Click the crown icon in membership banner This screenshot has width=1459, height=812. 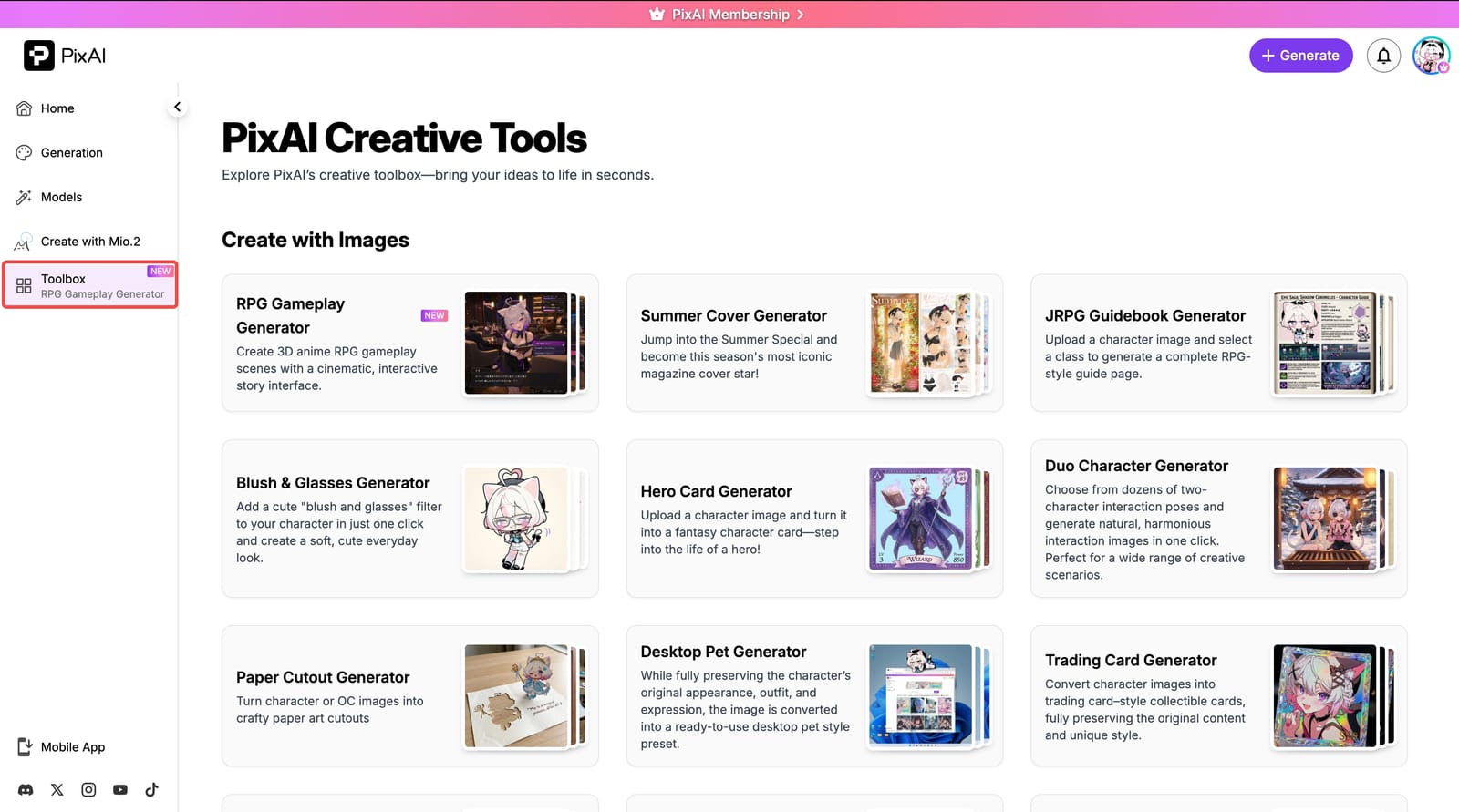[x=657, y=14]
